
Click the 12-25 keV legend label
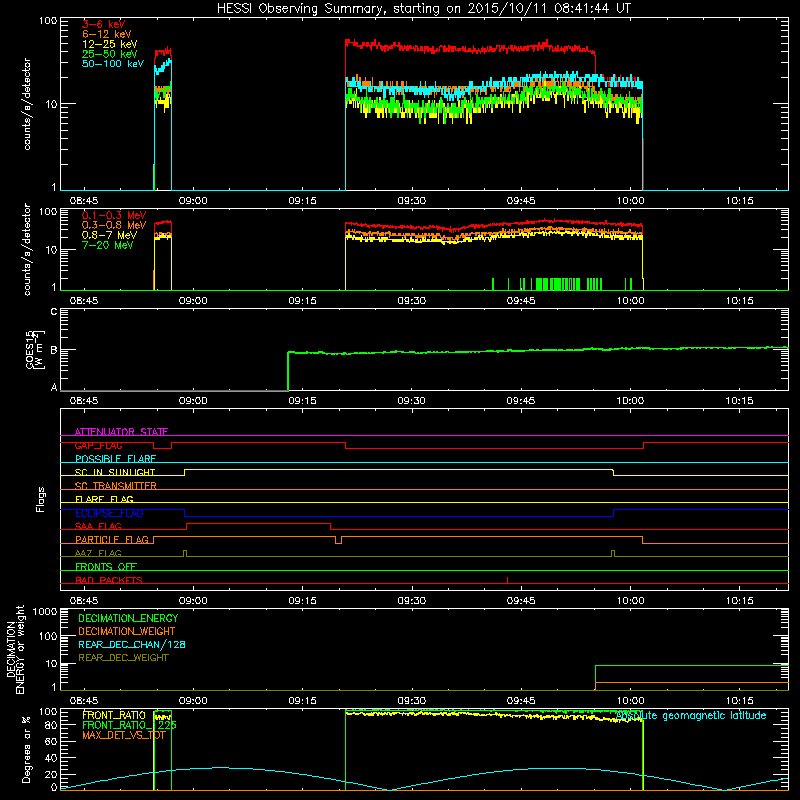110,44
